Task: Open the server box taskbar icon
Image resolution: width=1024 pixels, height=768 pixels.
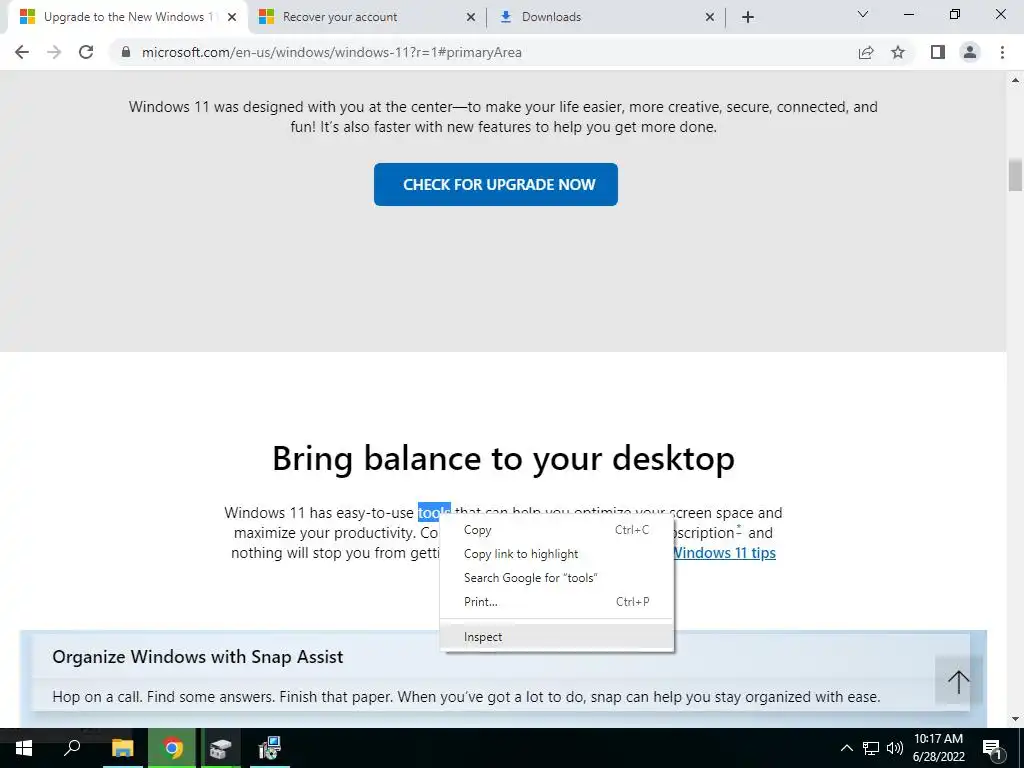Action: [221, 748]
